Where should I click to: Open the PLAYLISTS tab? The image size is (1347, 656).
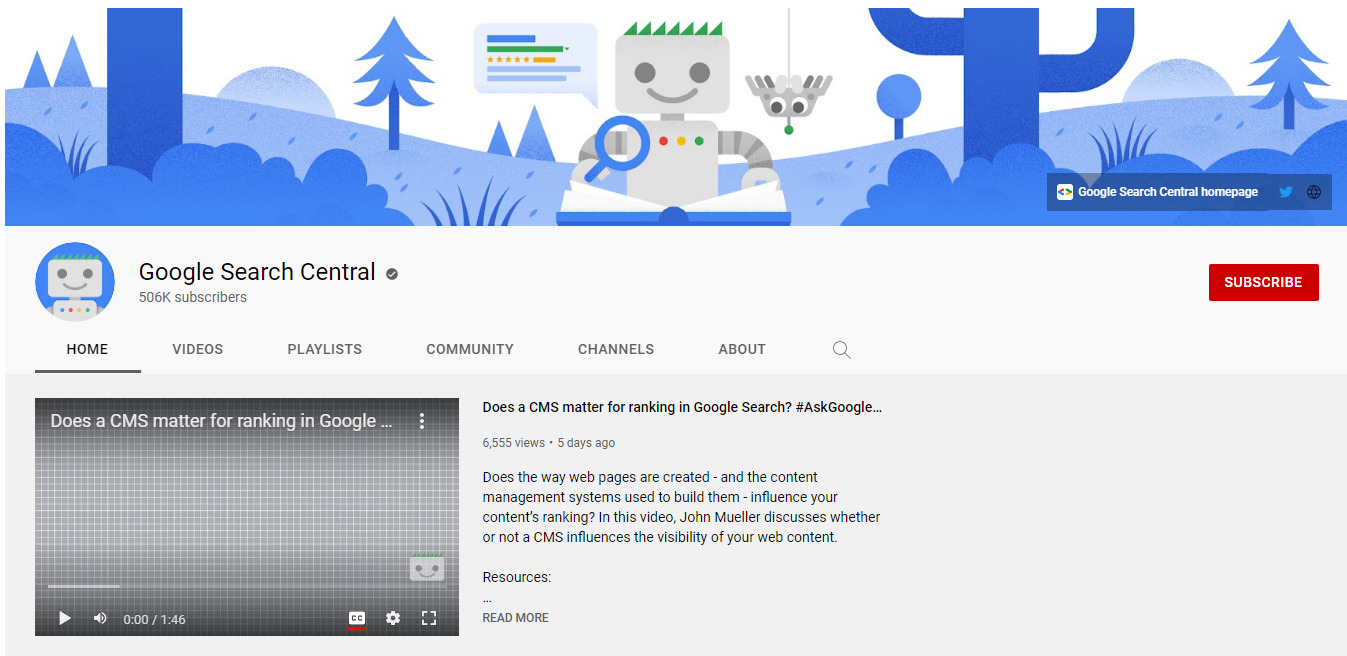[325, 349]
